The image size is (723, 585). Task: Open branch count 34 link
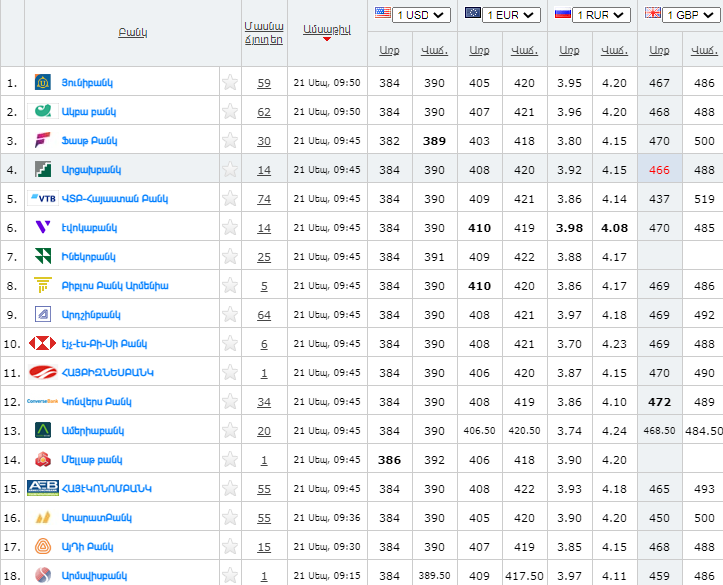(x=264, y=402)
